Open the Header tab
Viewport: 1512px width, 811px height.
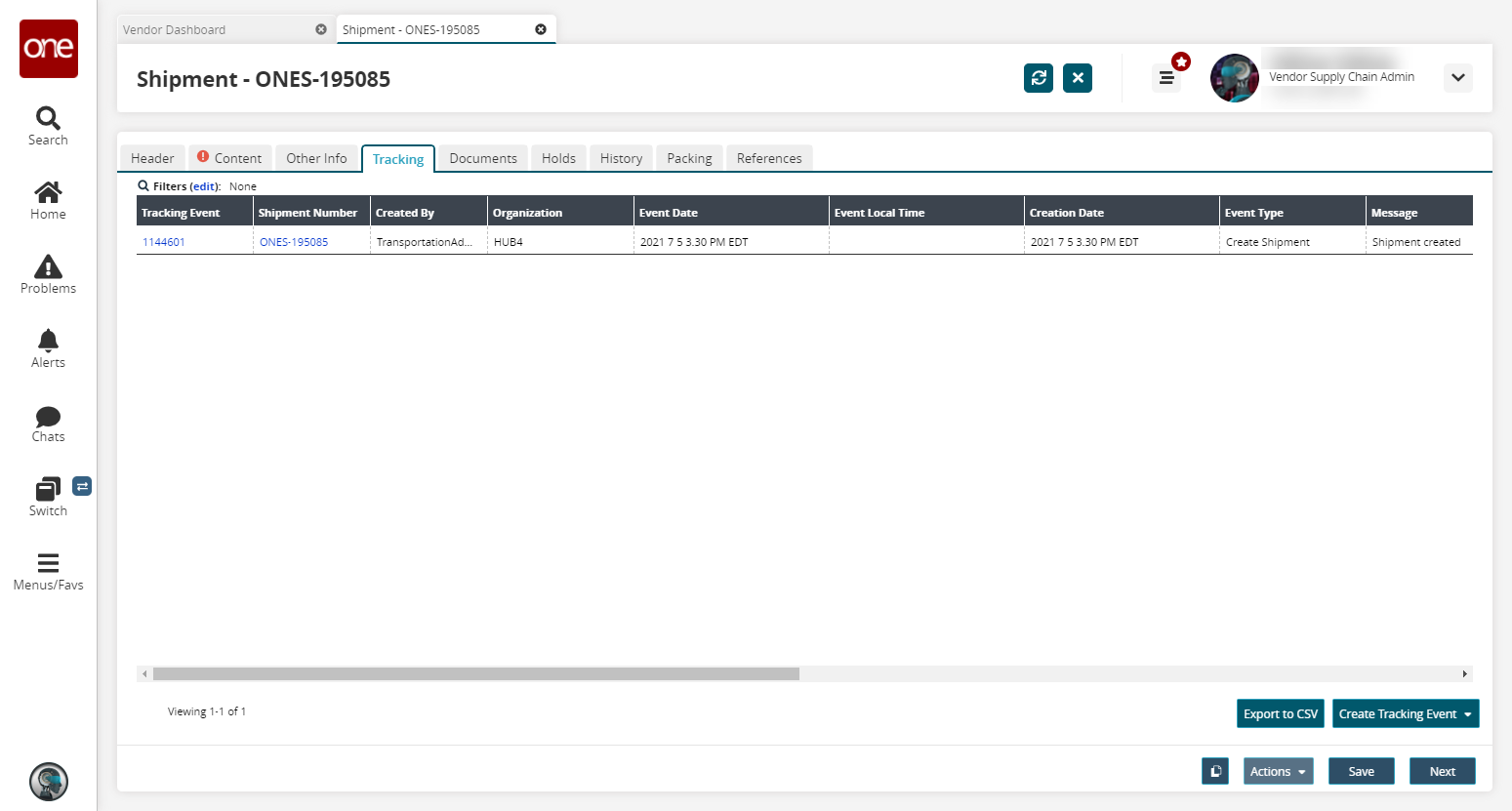152,158
